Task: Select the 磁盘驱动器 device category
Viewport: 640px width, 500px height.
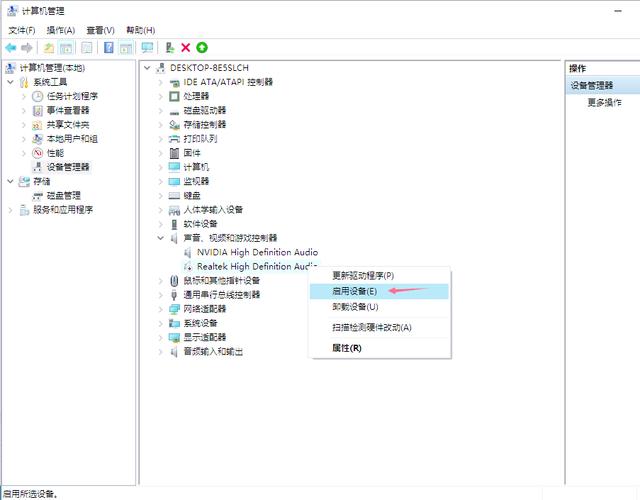Action: click(x=204, y=110)
